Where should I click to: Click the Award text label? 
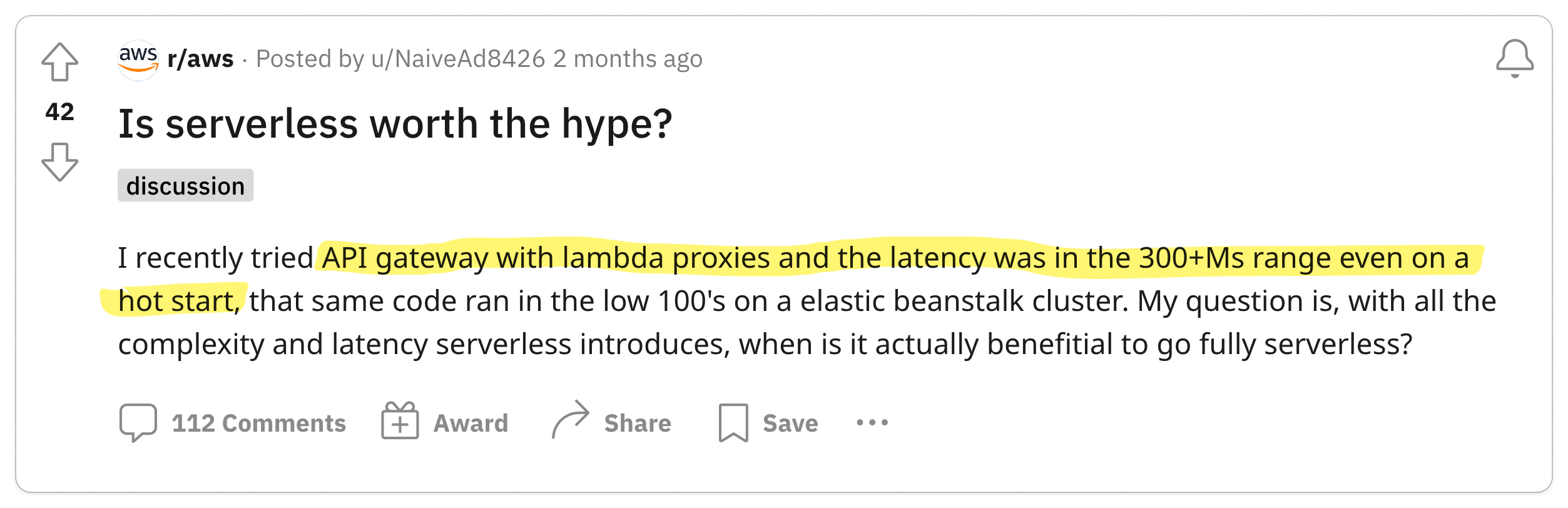(x=471, y=424)
